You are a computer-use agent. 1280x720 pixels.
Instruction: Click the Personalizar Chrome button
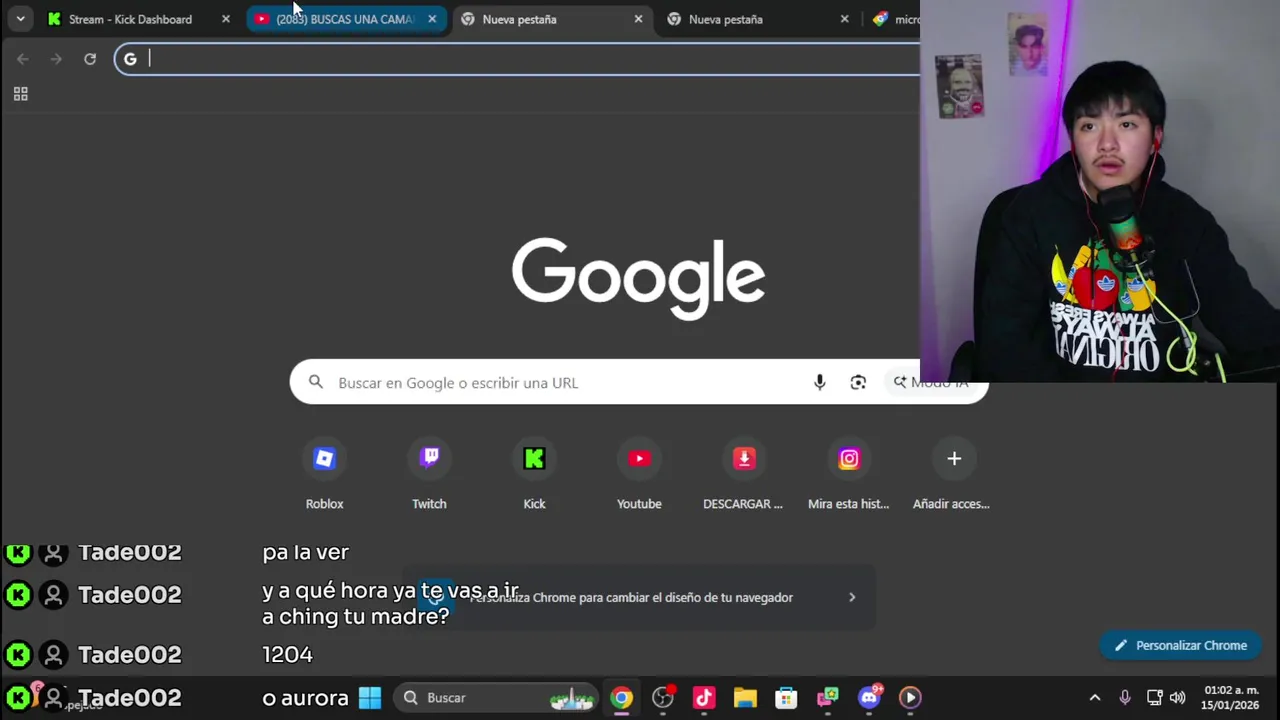pos(1181,645)
